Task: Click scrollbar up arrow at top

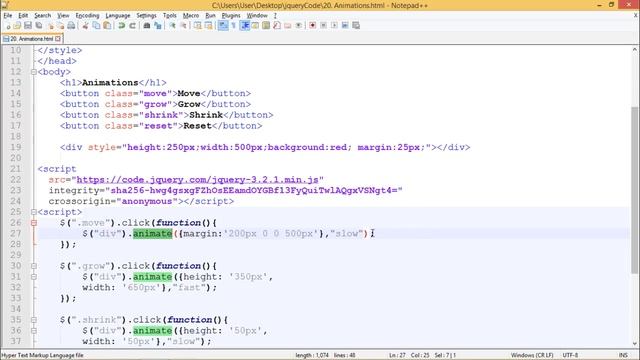Action: 634,49
